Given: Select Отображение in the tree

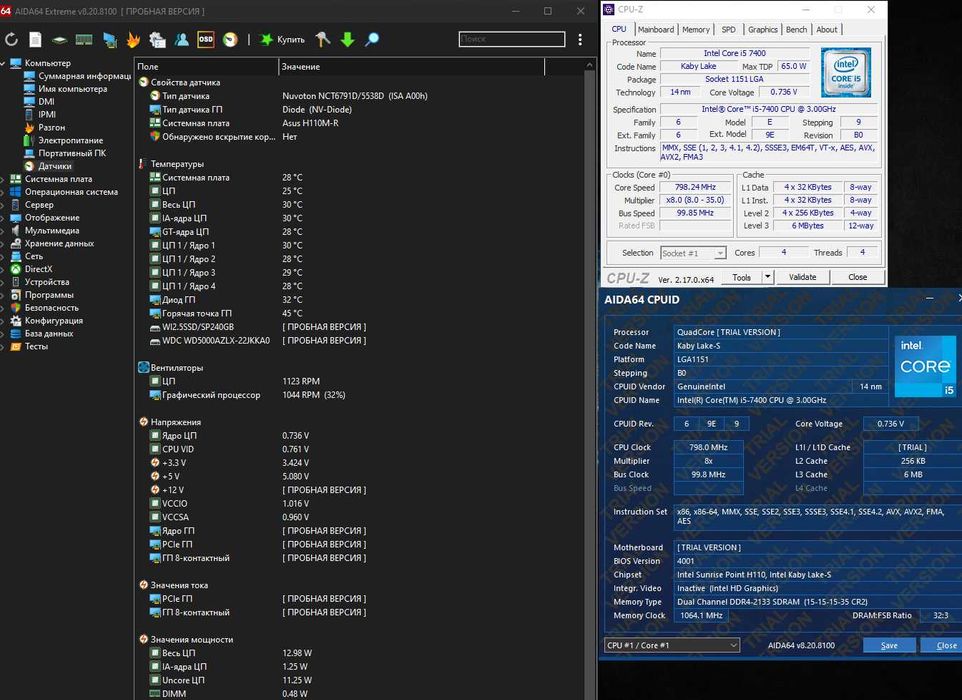Looking at the screenshot, I should coord(52,218).
